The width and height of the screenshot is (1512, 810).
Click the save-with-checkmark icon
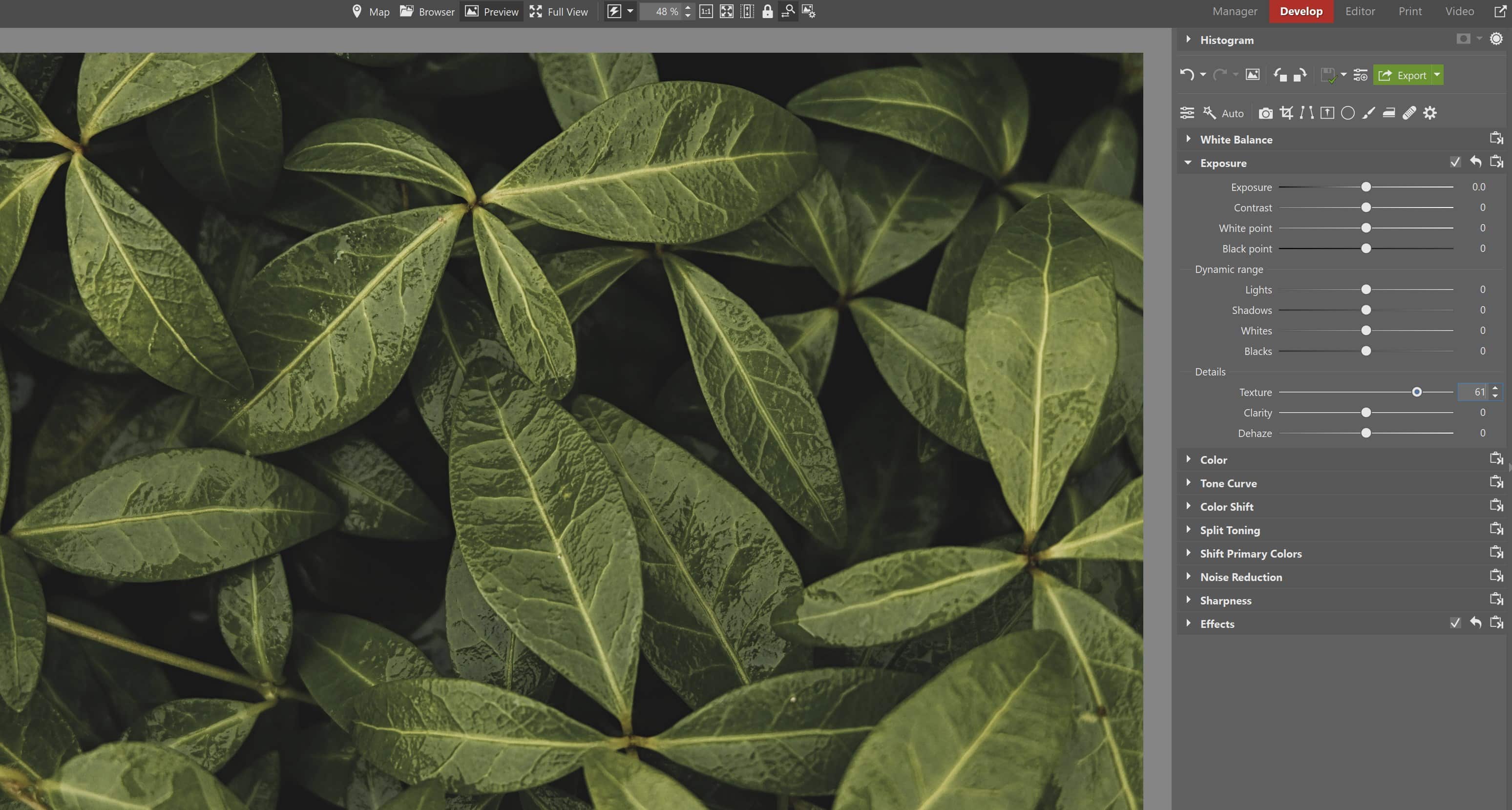(x=1328, y=75)
